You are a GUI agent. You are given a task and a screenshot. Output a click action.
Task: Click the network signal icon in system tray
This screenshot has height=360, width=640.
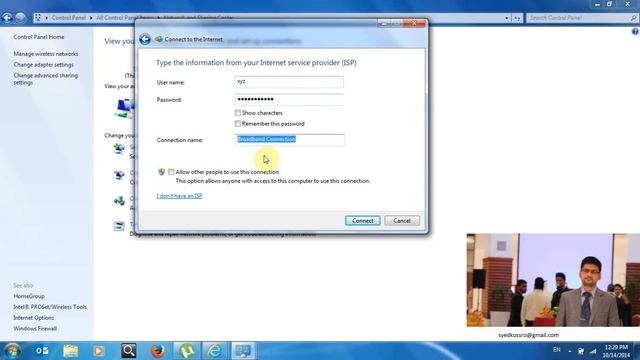593,351
